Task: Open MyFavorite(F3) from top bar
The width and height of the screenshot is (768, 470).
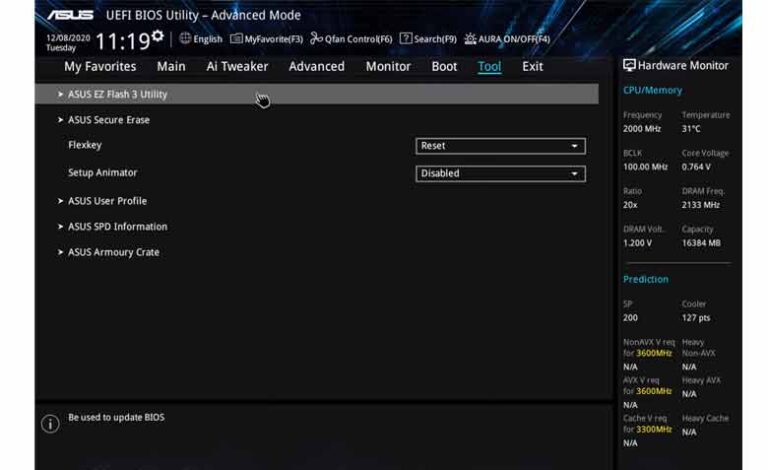Action: (266, 39)
